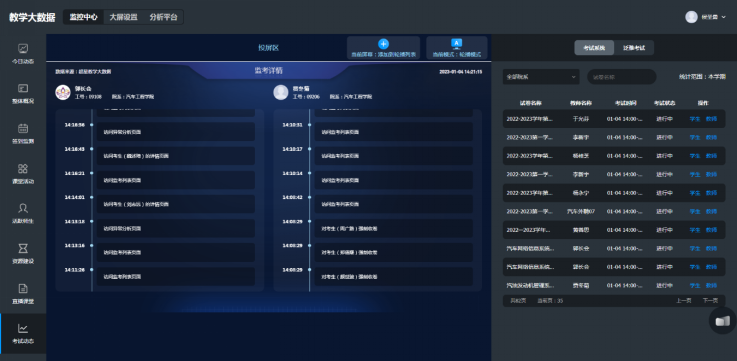Open 活跃师生 person icon
Viewport: 737px width, 361px height.
[23, 208]
